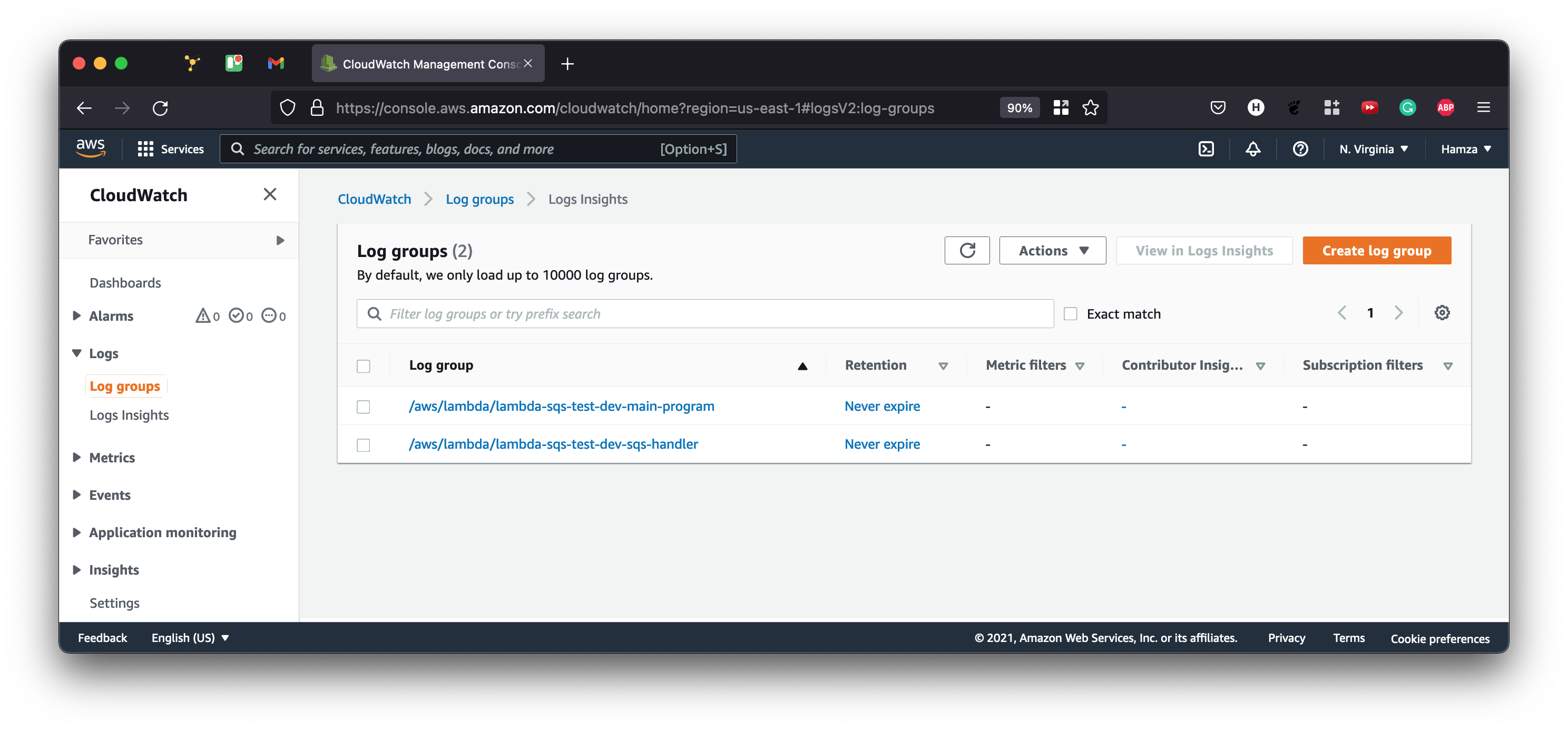Click the notifications bell icon
Screen dimensions: 1568x731
coord(1253,149)
